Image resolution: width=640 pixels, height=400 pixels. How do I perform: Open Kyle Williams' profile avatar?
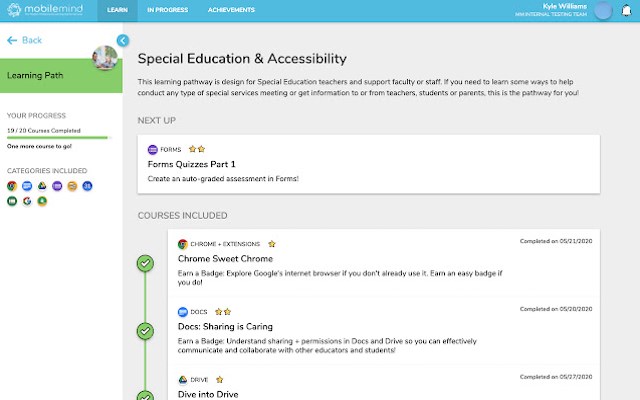click(x=603, y=10)
